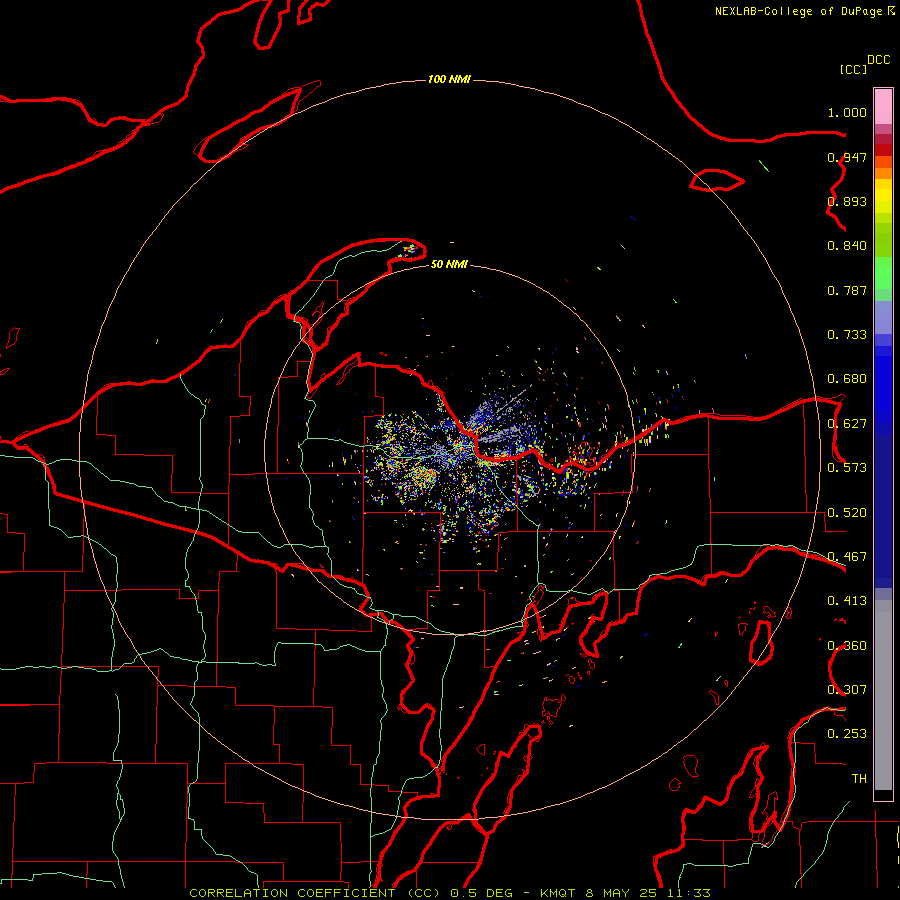900x900 pixels.
Task: Click the TH threshold label
Action: 859,779
